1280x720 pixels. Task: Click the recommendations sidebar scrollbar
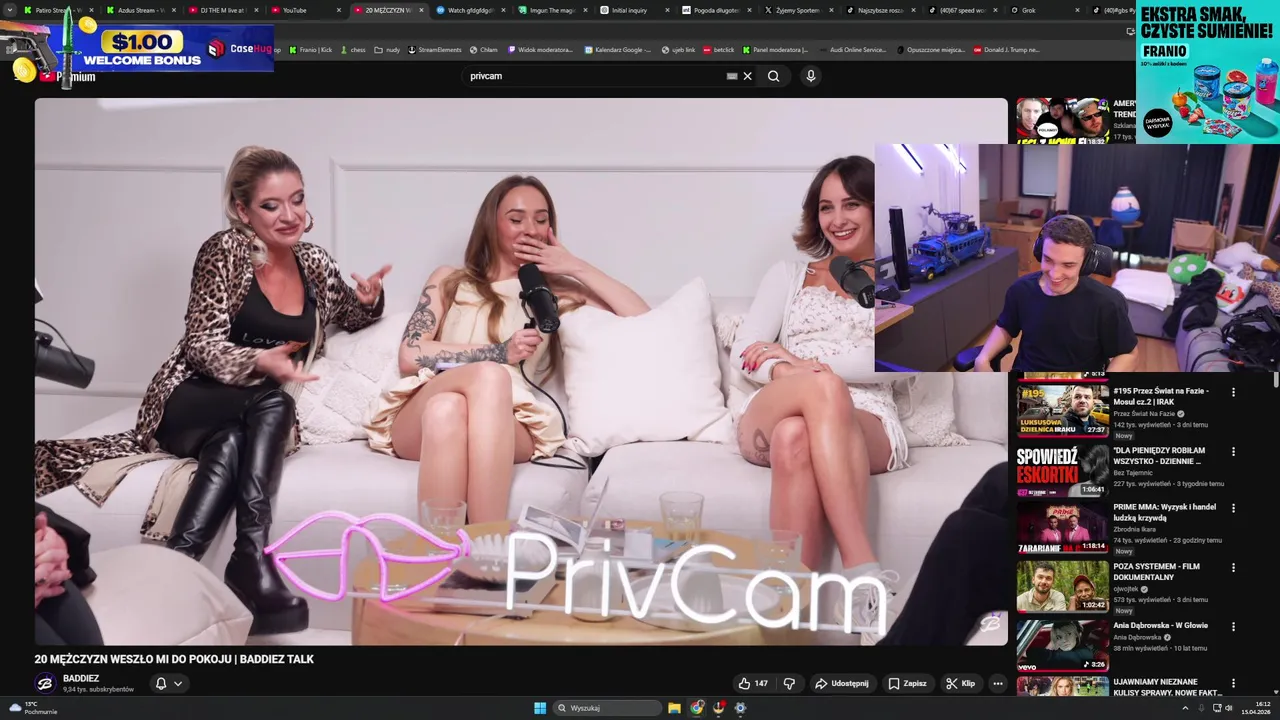click(1276, 380)
